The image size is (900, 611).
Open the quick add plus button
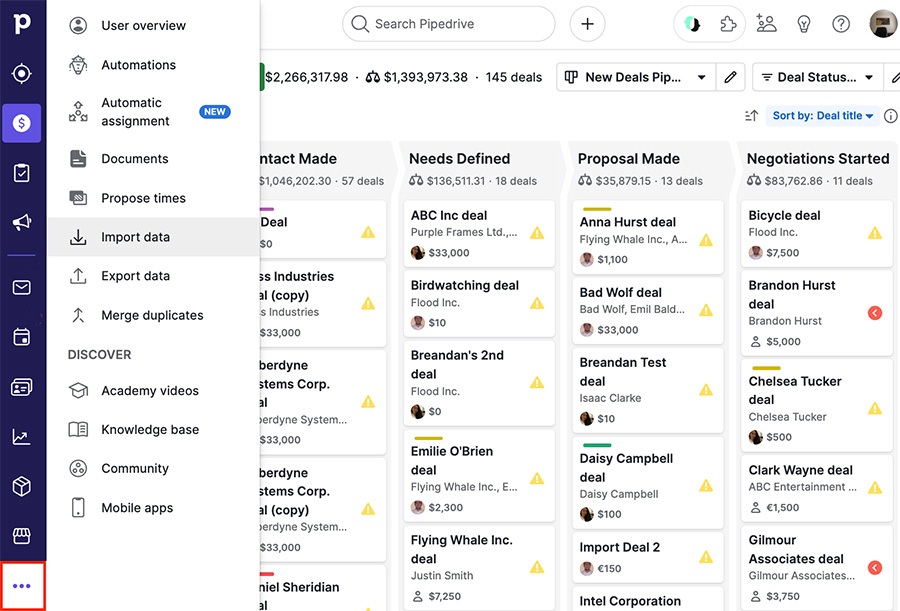click(x=587, y=23)
